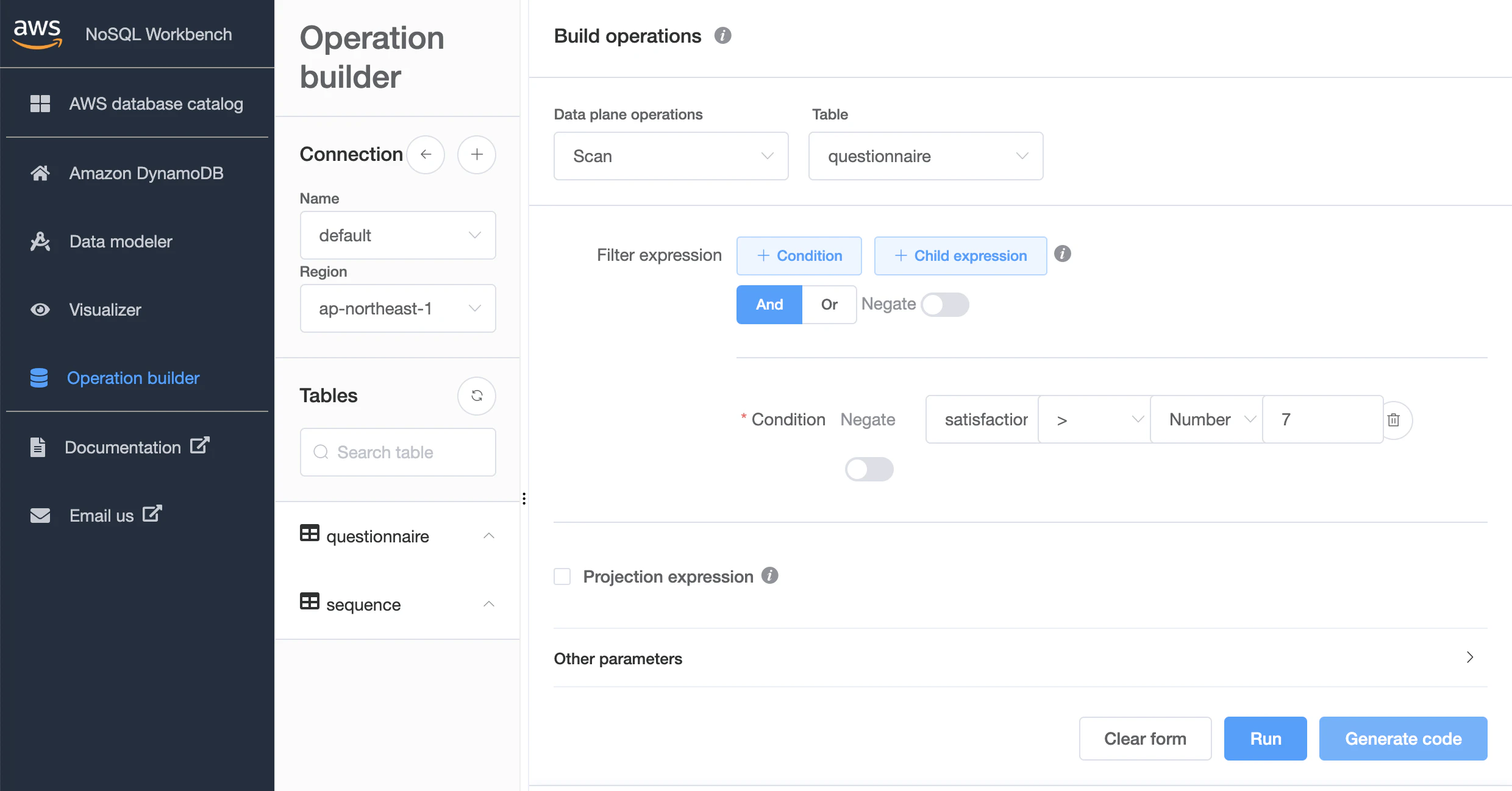Go to Data modeler in sidebar
1512x791 pixels.
coord(121,241)
